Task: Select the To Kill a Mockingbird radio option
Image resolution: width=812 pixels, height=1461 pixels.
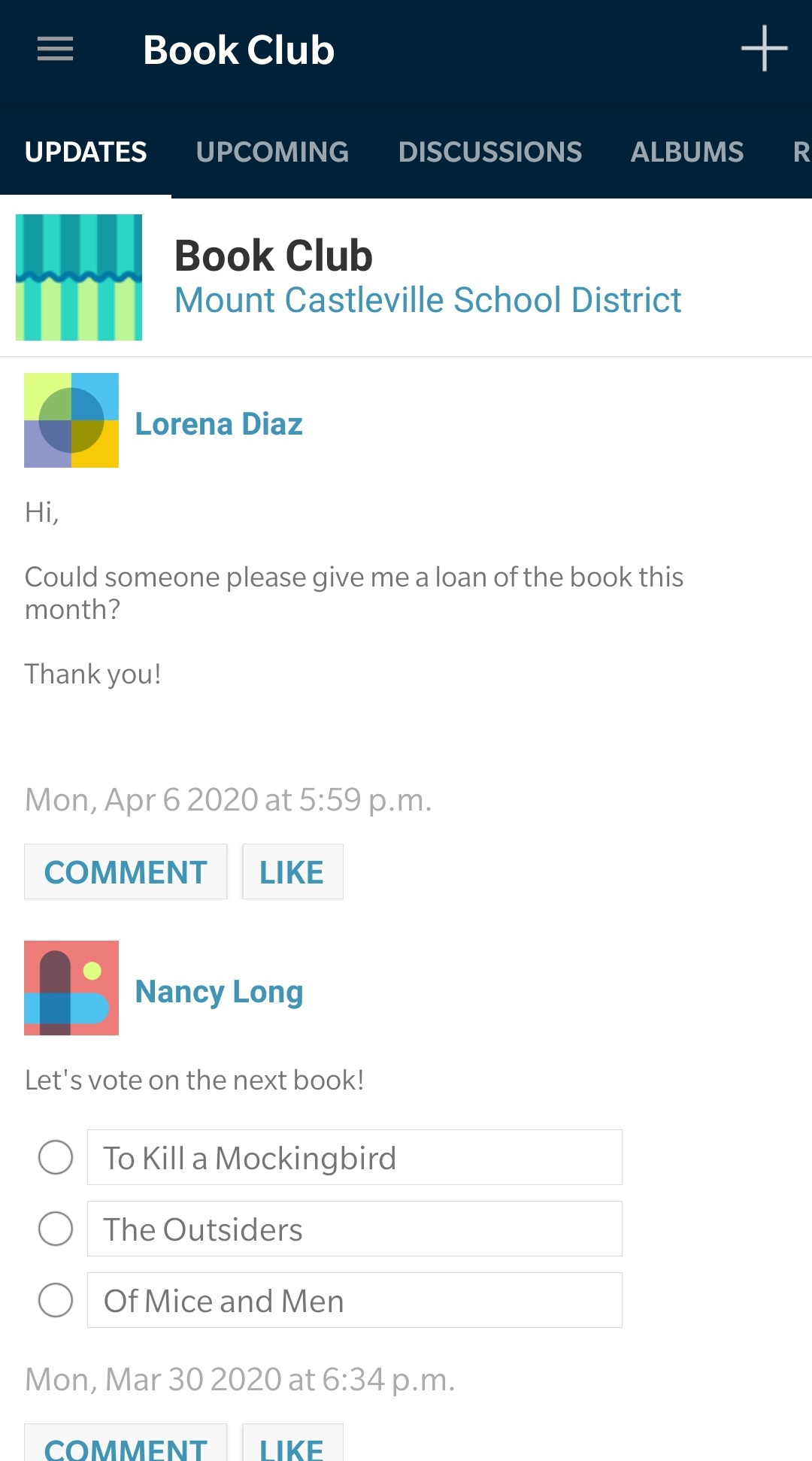Action: click(x=56, y=1157)
